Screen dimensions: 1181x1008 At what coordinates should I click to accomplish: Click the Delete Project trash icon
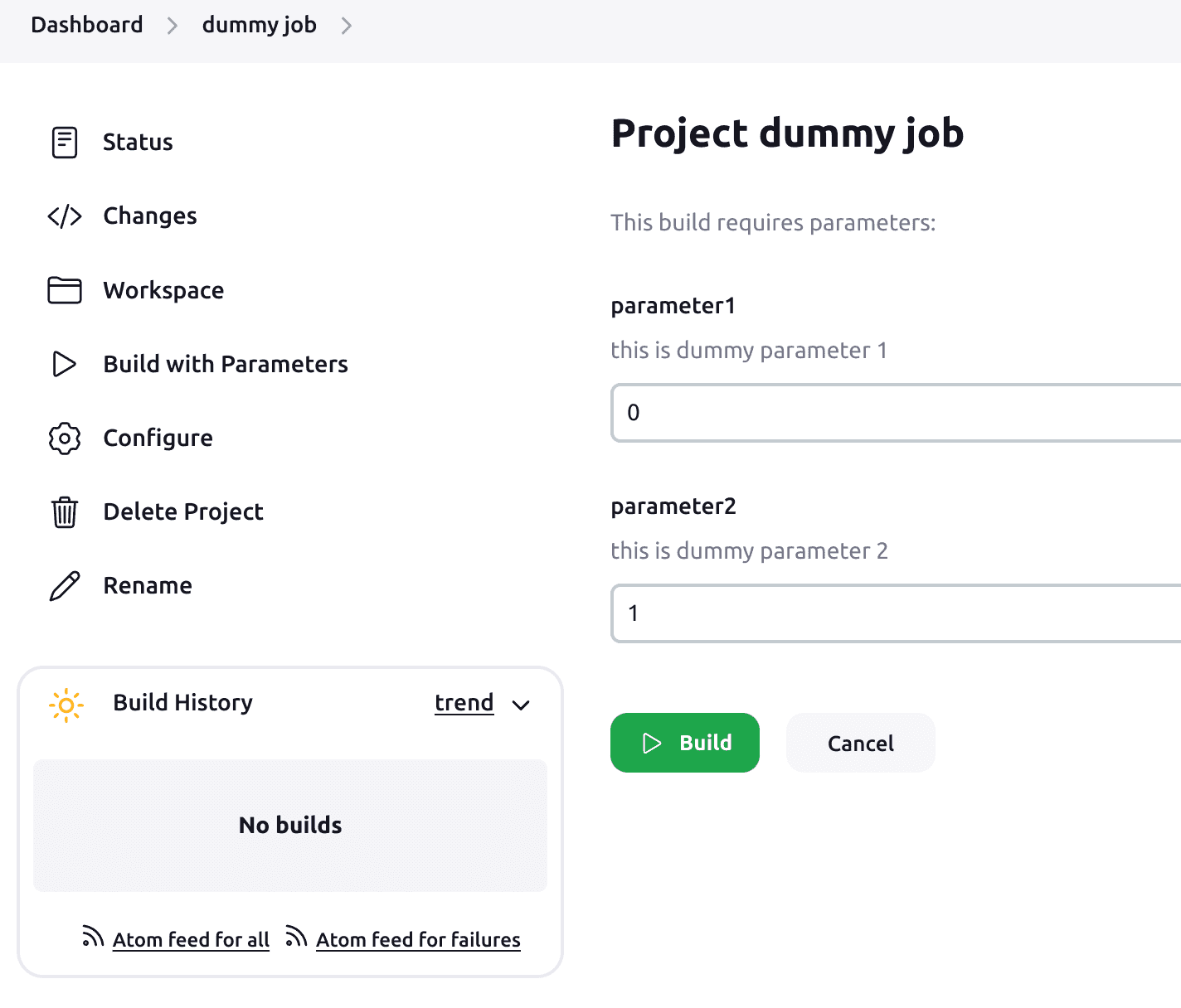[x=65, y=512]
